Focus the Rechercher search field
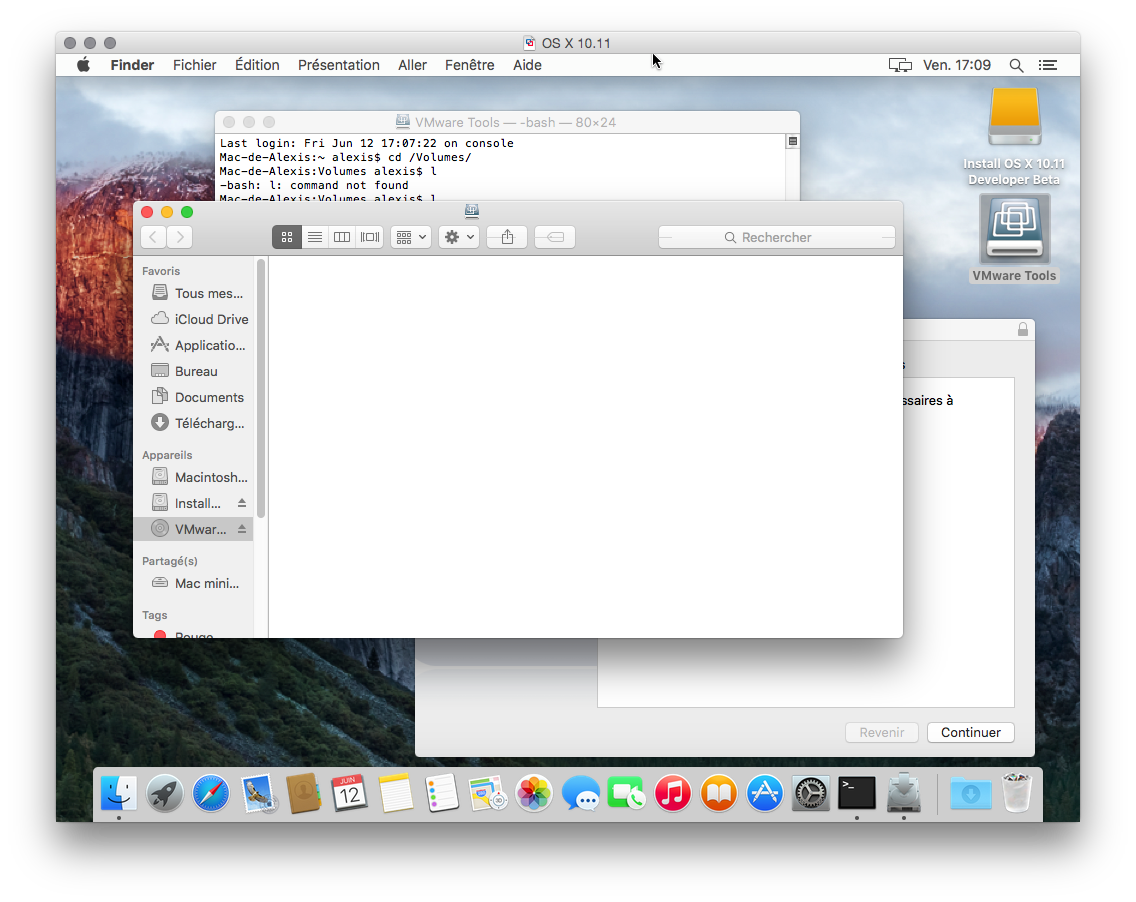Image resolution: width=1136 pixels, height=902 pixels. (777, 238)
